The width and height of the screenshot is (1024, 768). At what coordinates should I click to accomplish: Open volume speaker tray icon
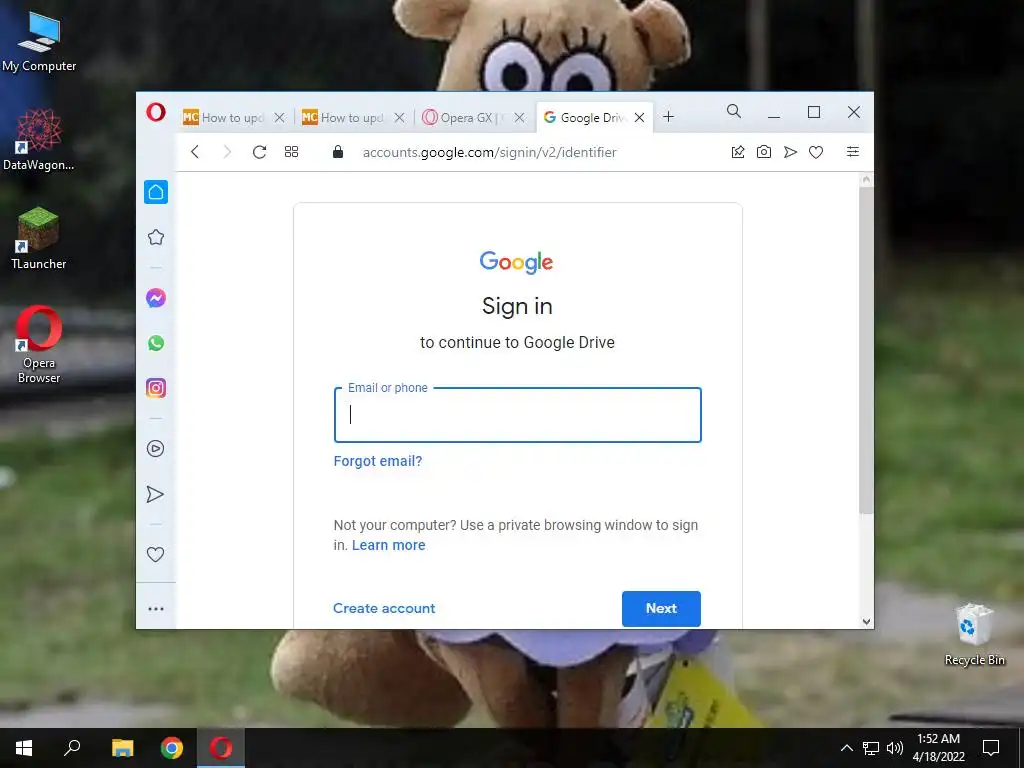click(x=895, y=748)
